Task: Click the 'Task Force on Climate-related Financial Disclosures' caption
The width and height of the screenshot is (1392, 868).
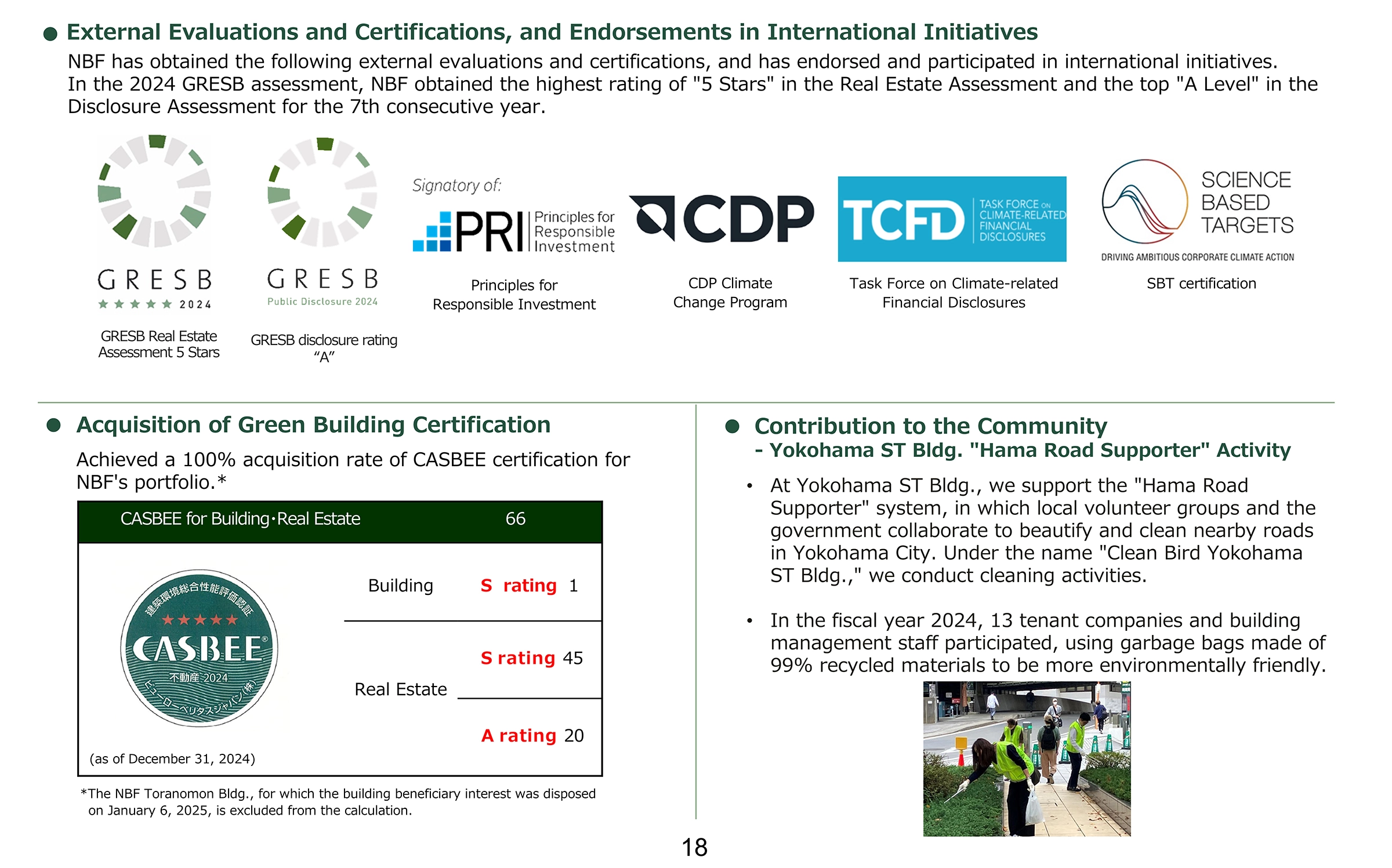Action: coord(954,293)
